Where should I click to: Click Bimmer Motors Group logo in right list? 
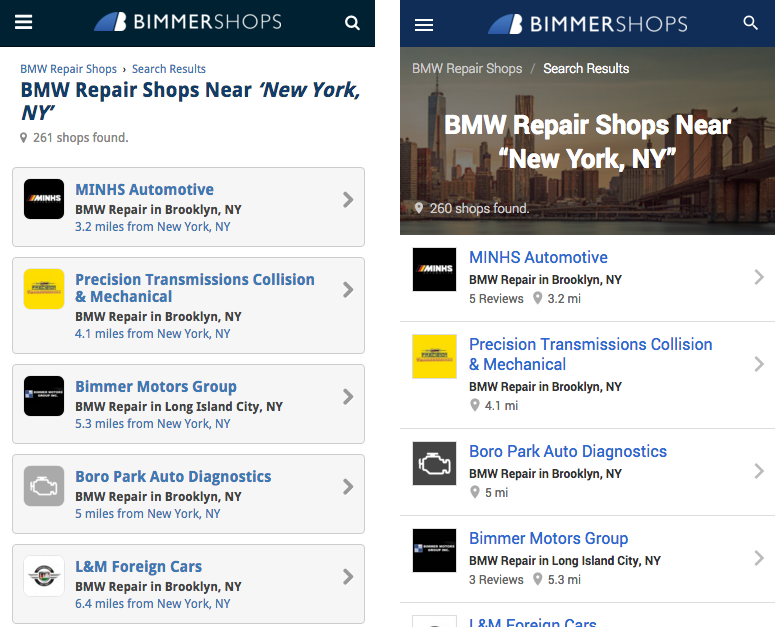pyautogui.click(x=434, y=550)
